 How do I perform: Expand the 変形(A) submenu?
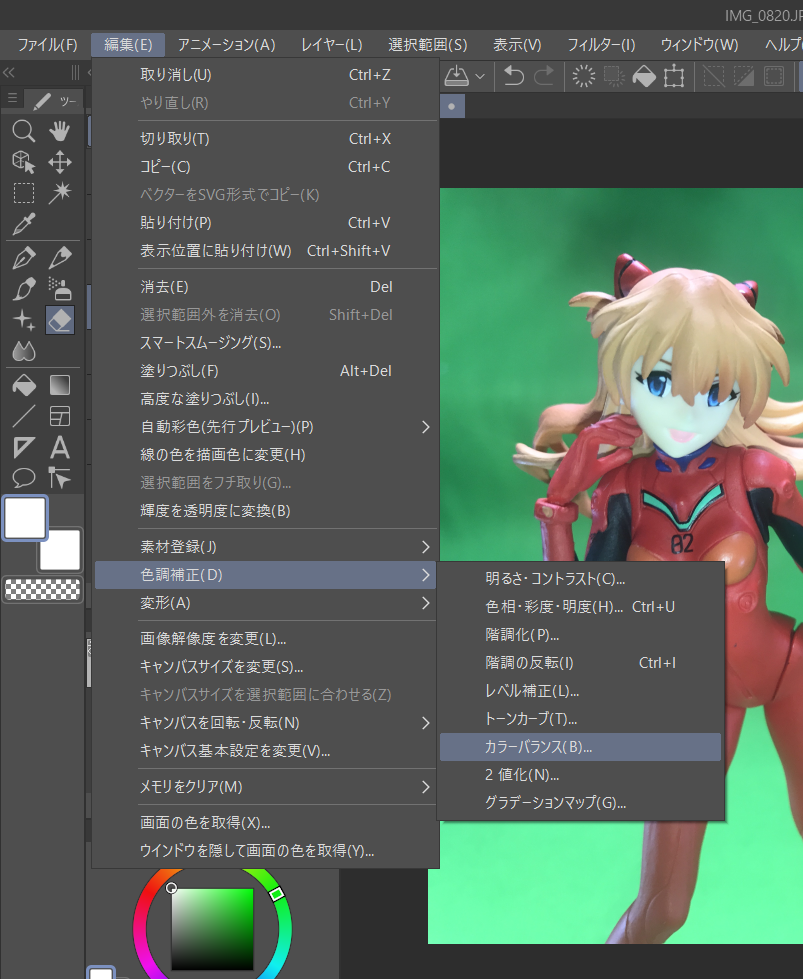pos(266,603)
